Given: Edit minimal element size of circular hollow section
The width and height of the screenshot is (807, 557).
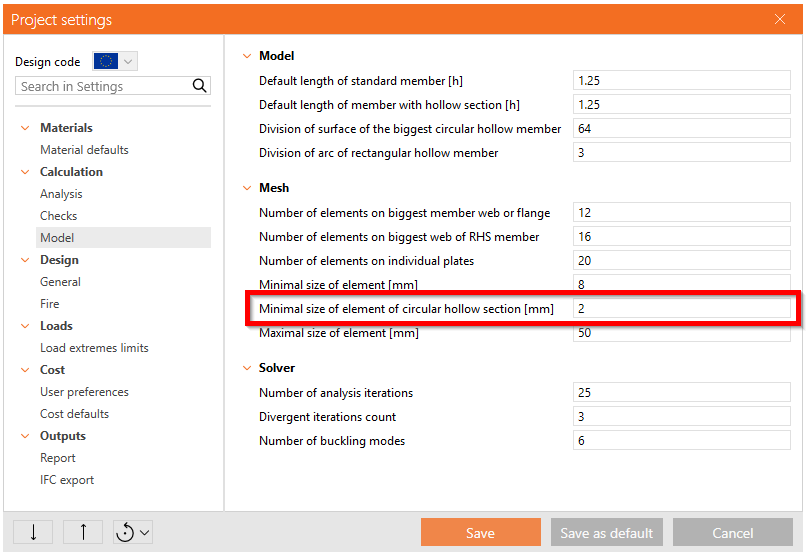Looking at the screenshot, I should coord(681,308).
